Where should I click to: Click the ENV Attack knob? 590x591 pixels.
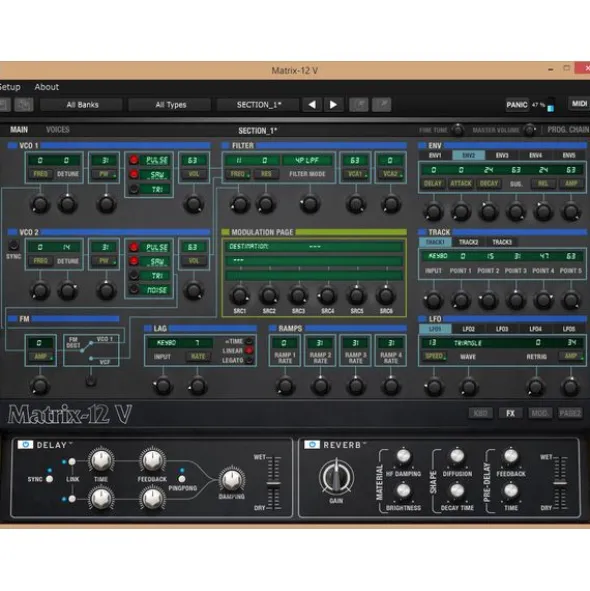pyautogui.click(x=461, y=212)
